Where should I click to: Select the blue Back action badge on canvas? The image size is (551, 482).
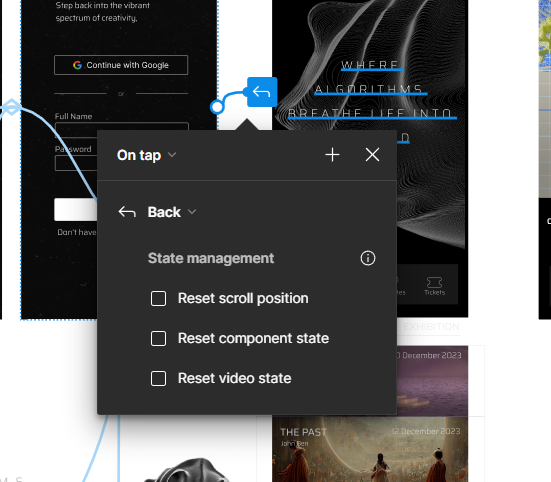coord(262,92)
